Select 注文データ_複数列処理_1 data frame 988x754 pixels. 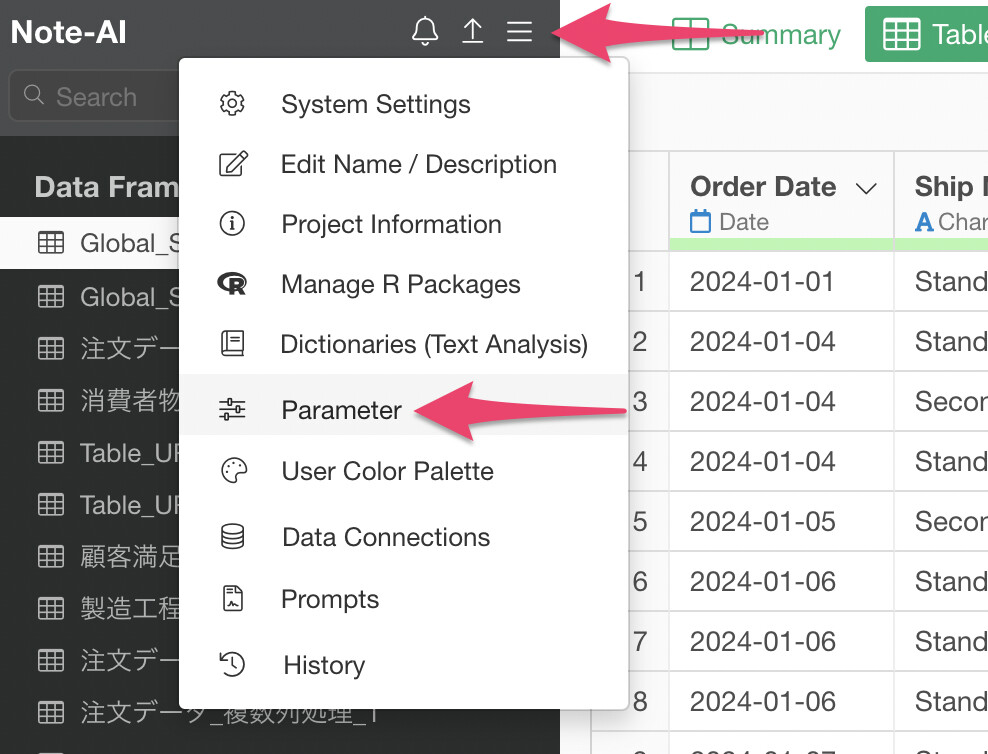pyautogui.click(x=229, y=712)
